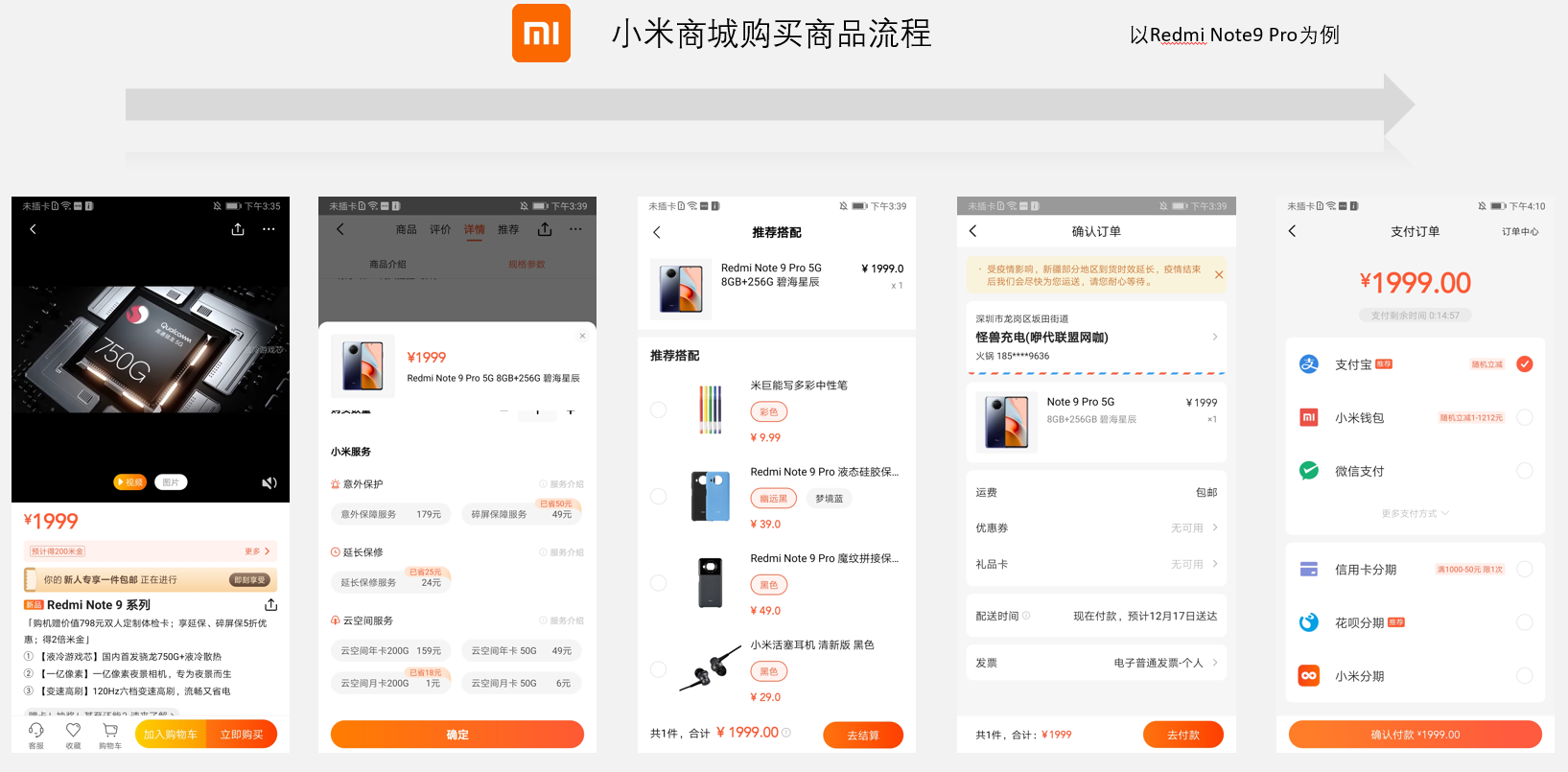Go back from 支付订单 screen
1568x772 pixels.
click(1292, 231)
